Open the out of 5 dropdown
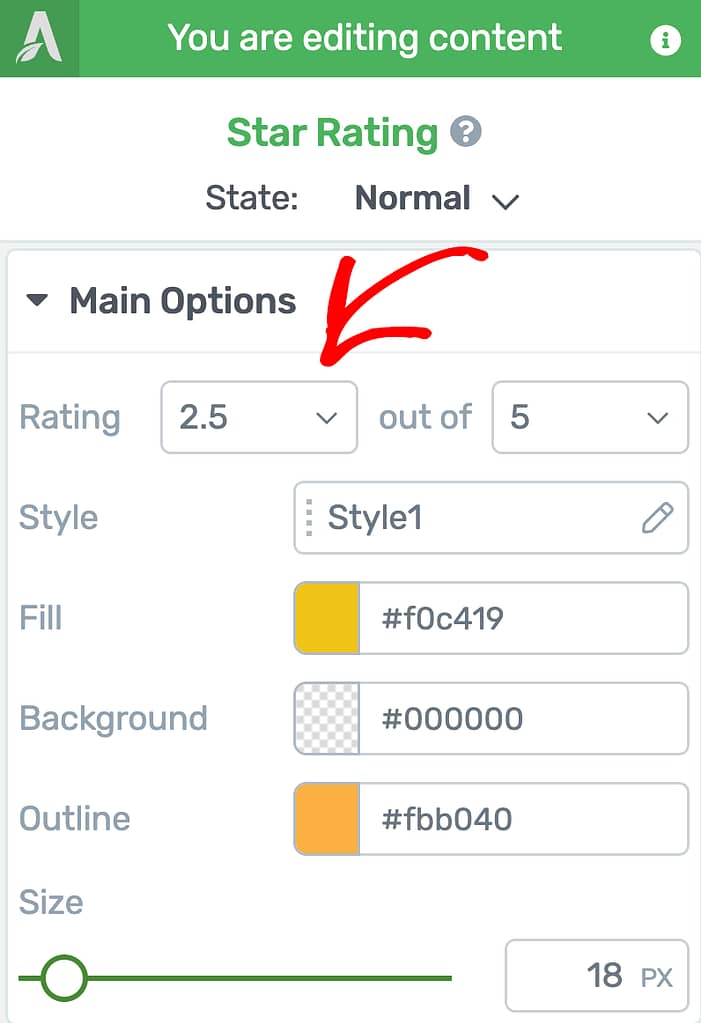This screenshot has width=701, height=1023. (589, 418)
